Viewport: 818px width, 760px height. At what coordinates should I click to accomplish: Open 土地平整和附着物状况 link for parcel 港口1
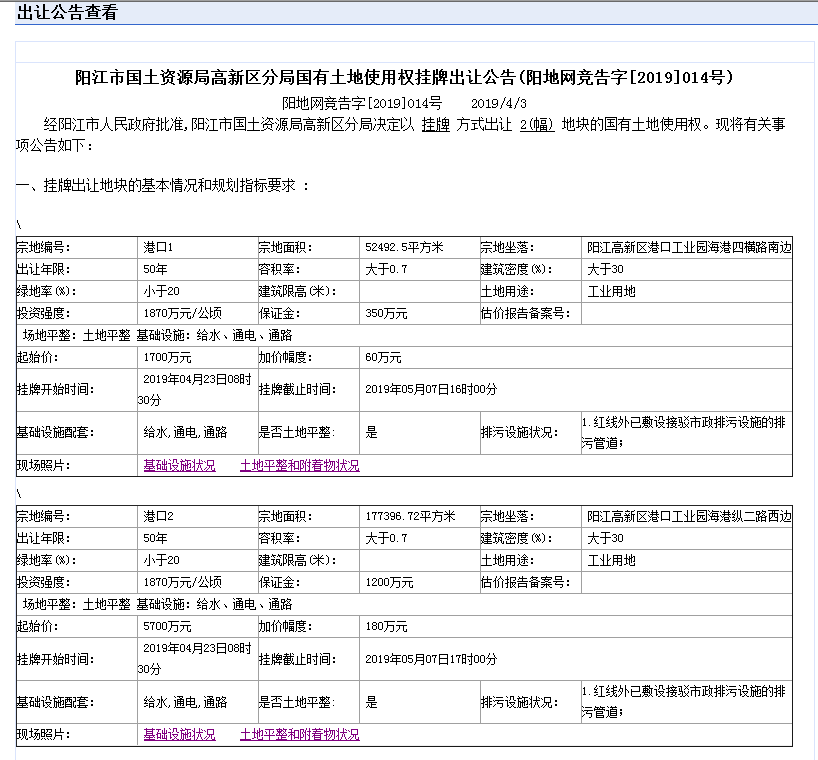click(299, 465)
